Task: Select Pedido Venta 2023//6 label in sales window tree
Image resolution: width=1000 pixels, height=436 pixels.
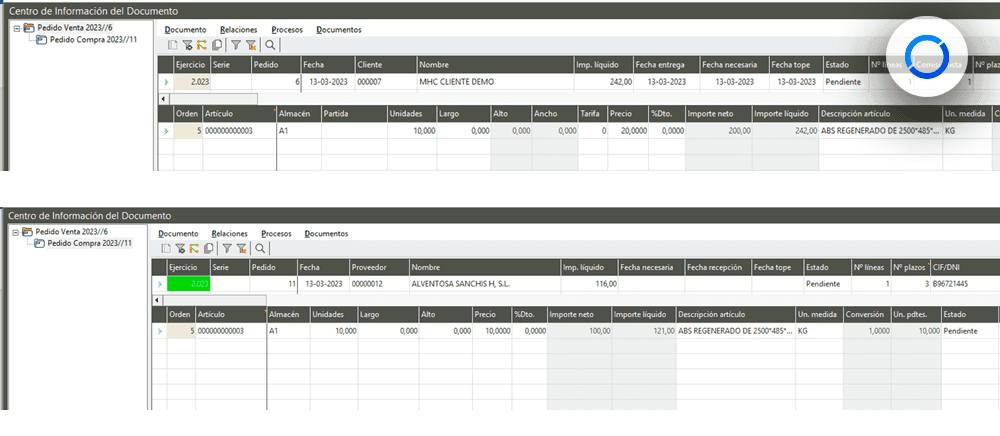Action: [x=73, y=28]
